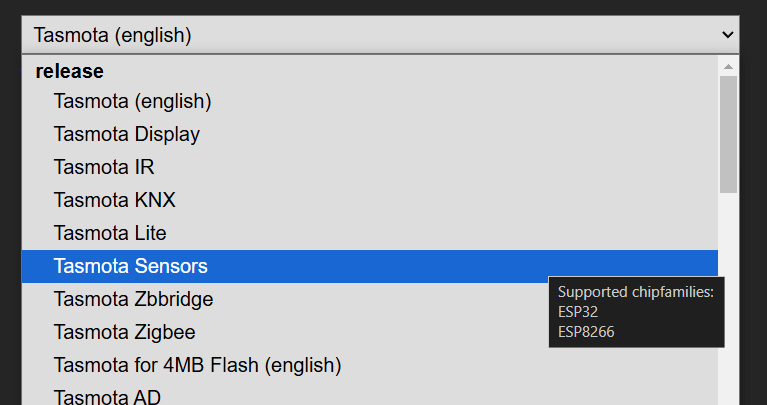Click the Supported chipfamilies tooltip heading
Viewport: 767px width, 405px height.
pos(635,292)
